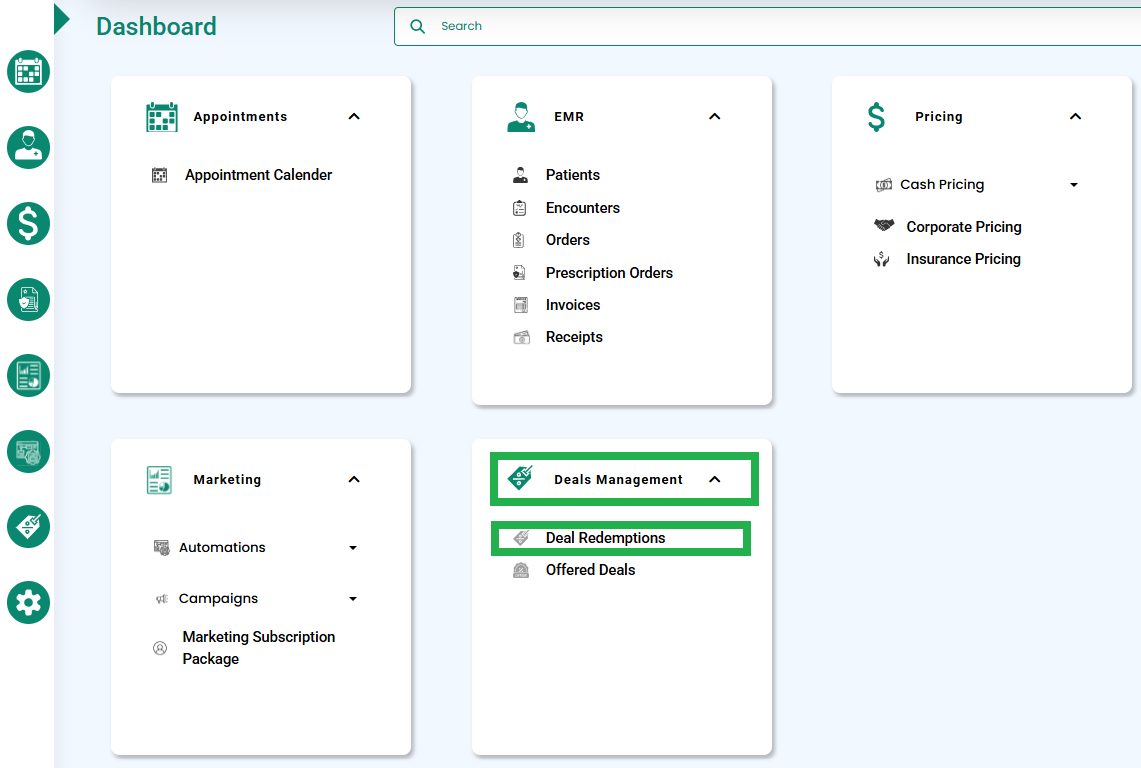Open Corporate Pricing

[x=963, y=227]
